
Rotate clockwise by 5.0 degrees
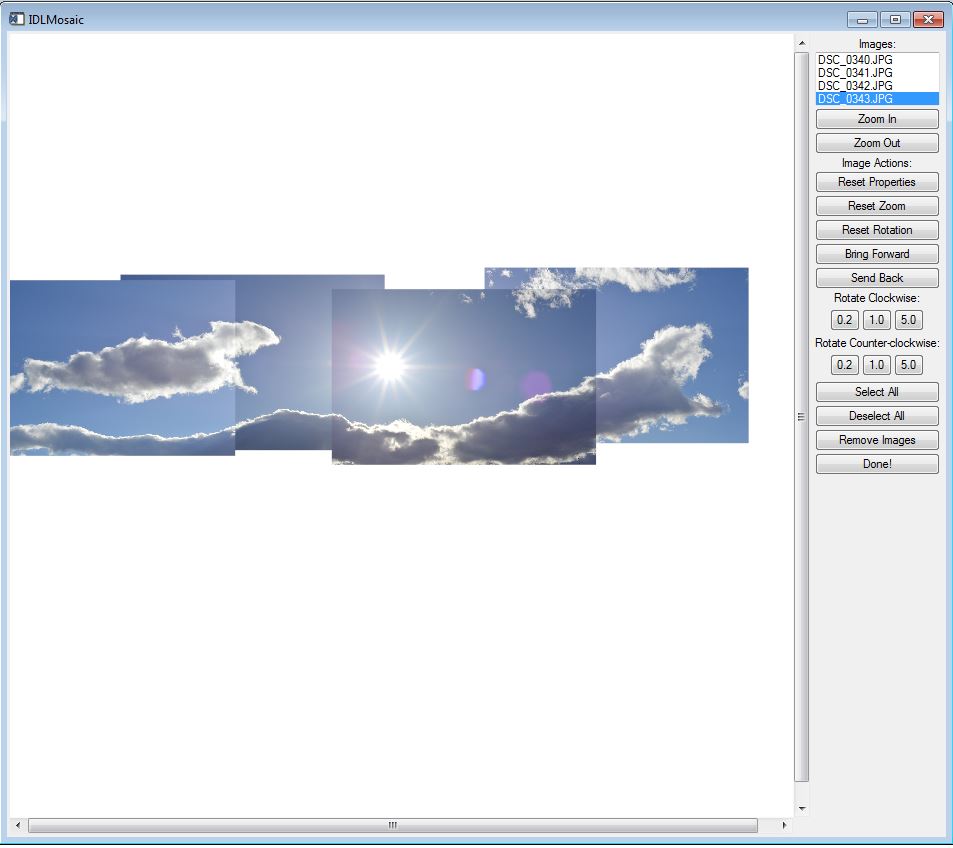(908, 320)
